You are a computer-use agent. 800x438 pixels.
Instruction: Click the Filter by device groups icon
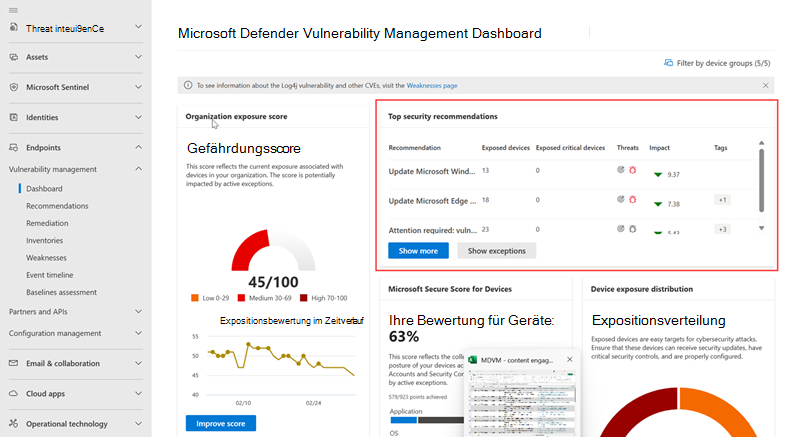click(668, 63)
